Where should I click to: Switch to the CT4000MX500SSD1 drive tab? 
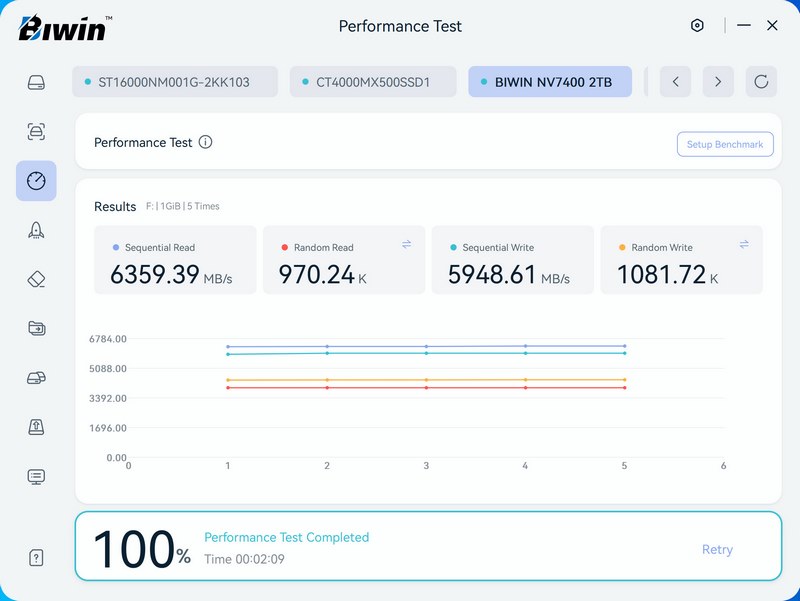coord(373,82)
